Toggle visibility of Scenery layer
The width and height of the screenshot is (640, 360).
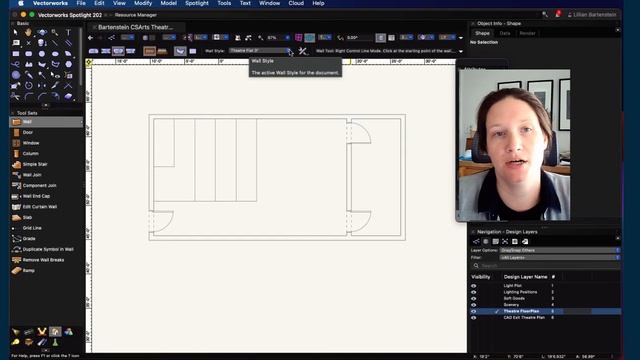[x=473, y=304]
